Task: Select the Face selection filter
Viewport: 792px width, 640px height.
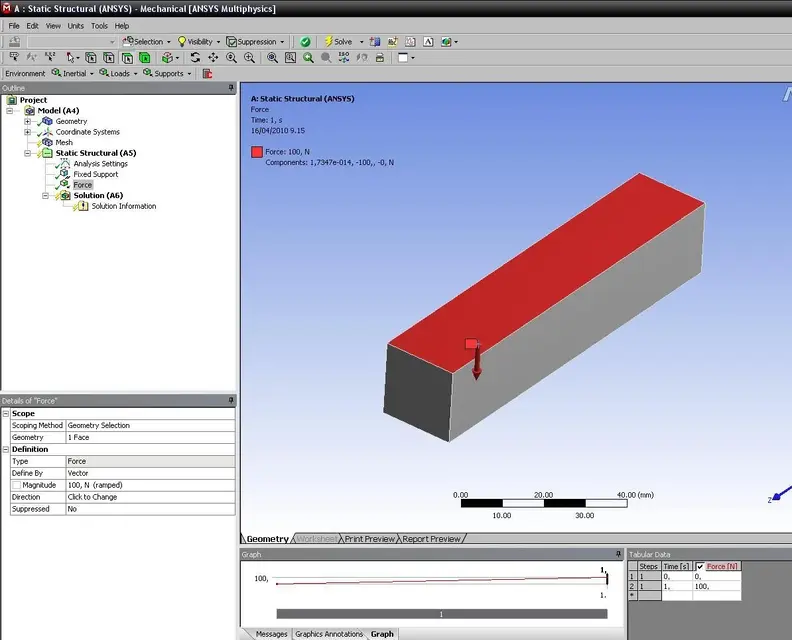Action: coord(127,58)
